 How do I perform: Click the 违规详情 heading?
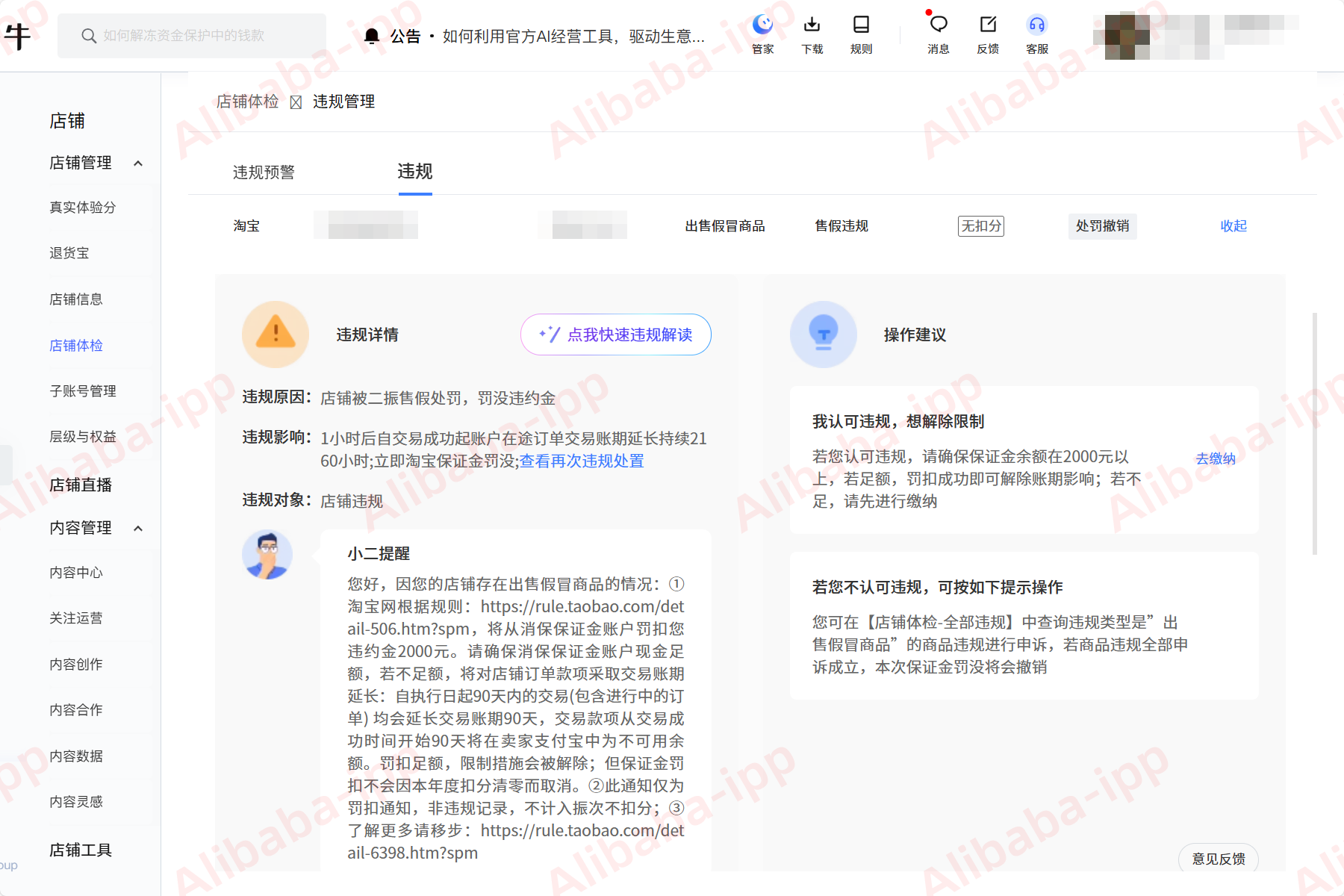click(x=367, y=335)
